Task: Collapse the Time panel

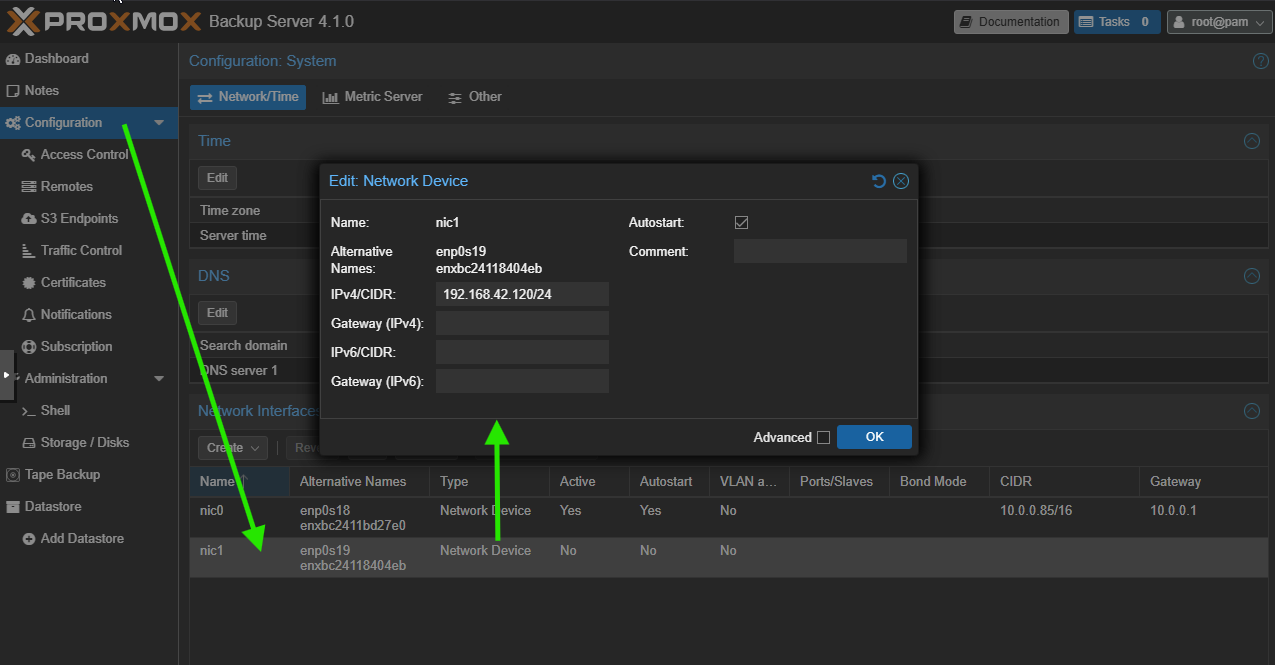Action: click(1251, 141)
